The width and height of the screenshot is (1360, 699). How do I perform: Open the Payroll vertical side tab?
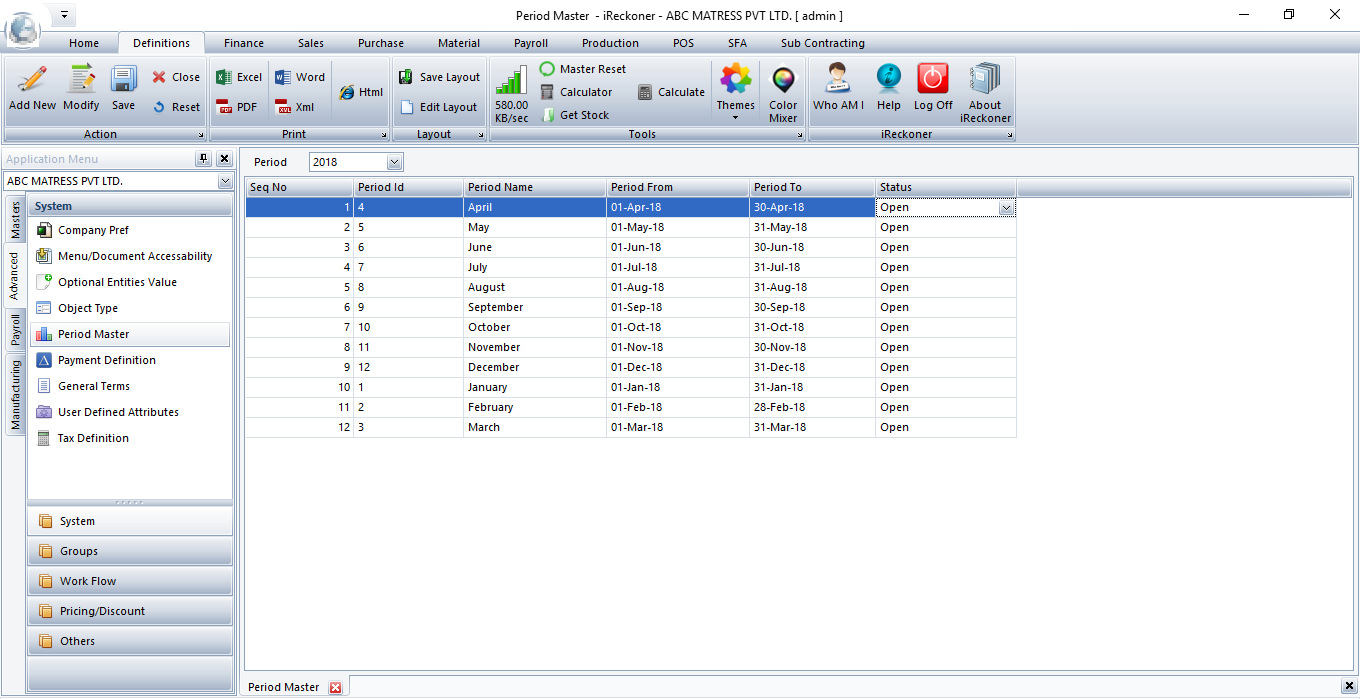tap(15, 329)
